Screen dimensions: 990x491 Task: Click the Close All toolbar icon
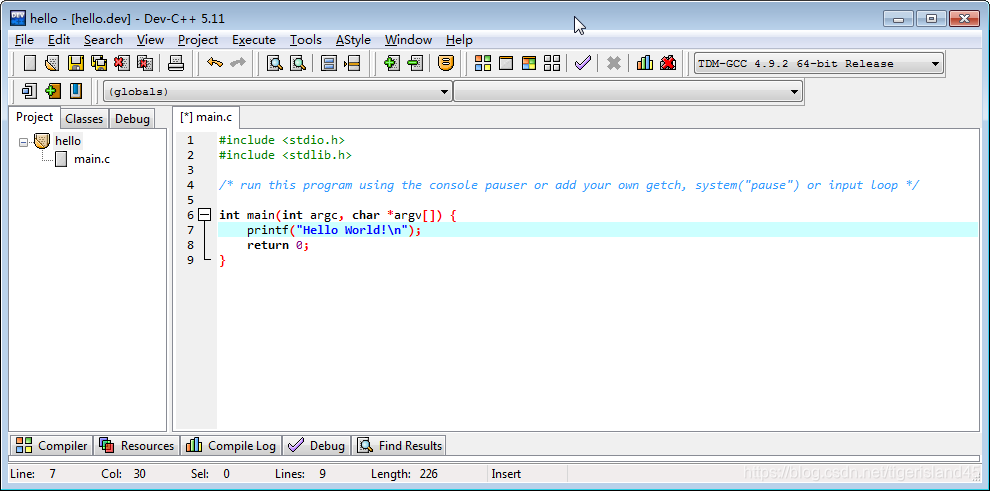(x=145, y=63)
